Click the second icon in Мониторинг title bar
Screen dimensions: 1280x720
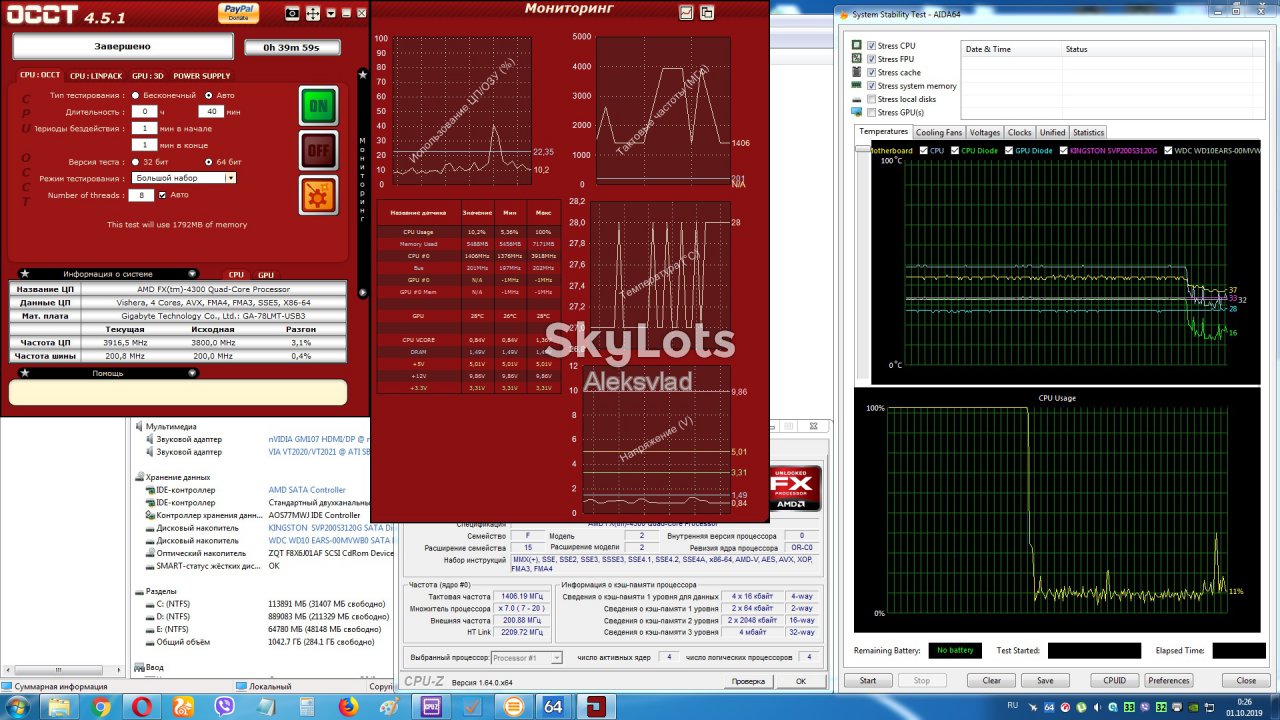click(707, 13)
